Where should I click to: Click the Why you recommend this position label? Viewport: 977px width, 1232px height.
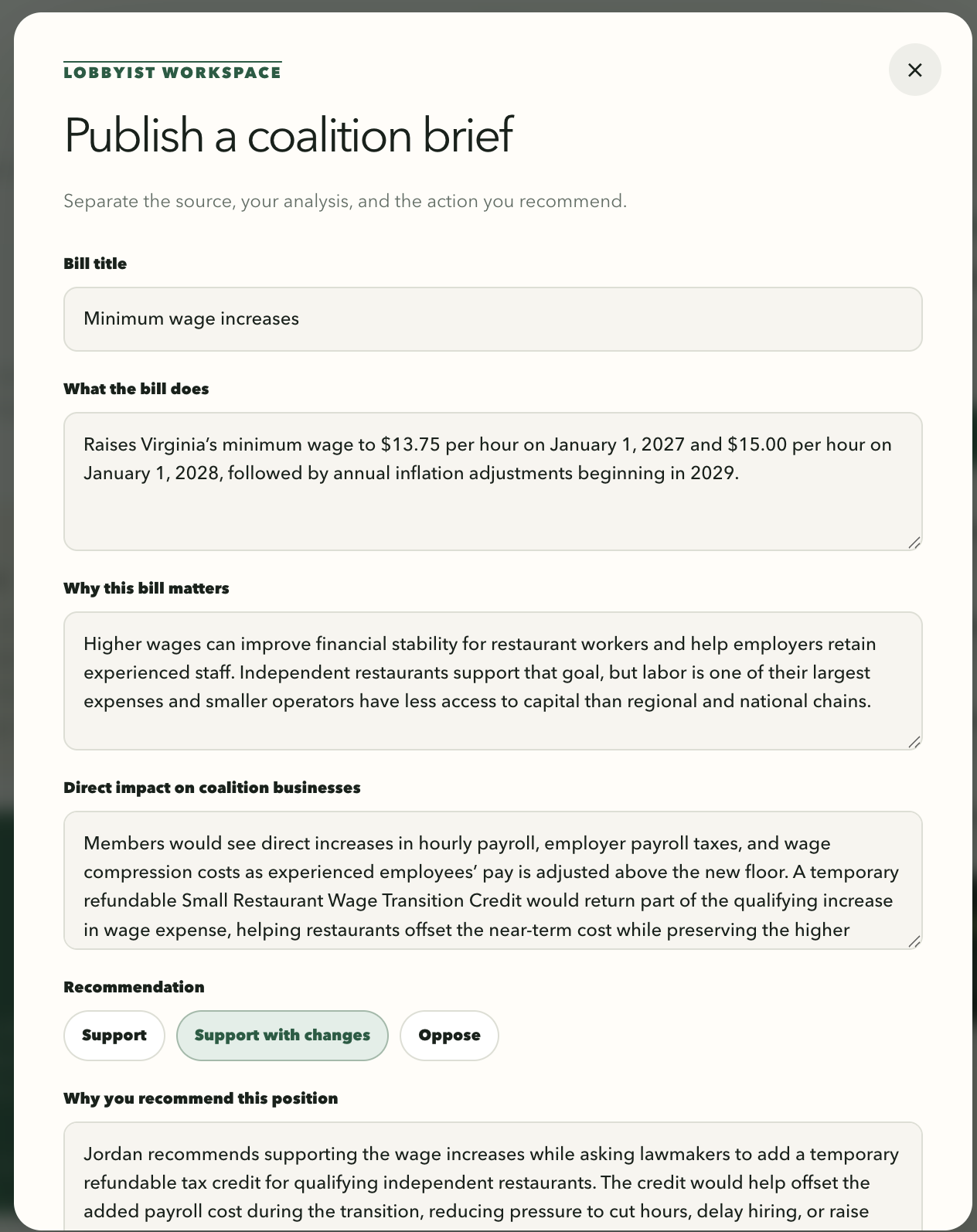[200, 1098]
